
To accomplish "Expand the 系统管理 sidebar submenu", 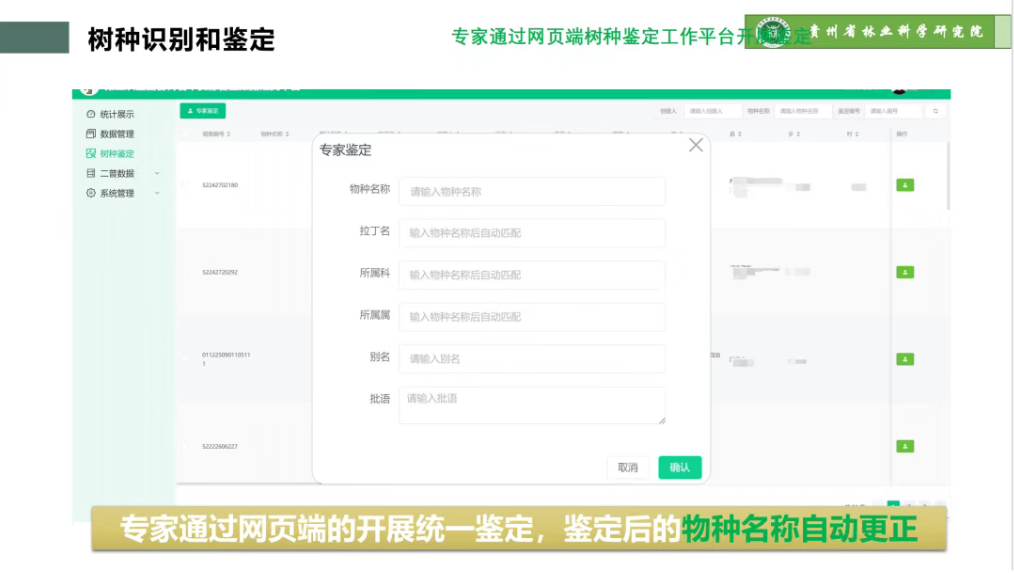I will [157, 193].
